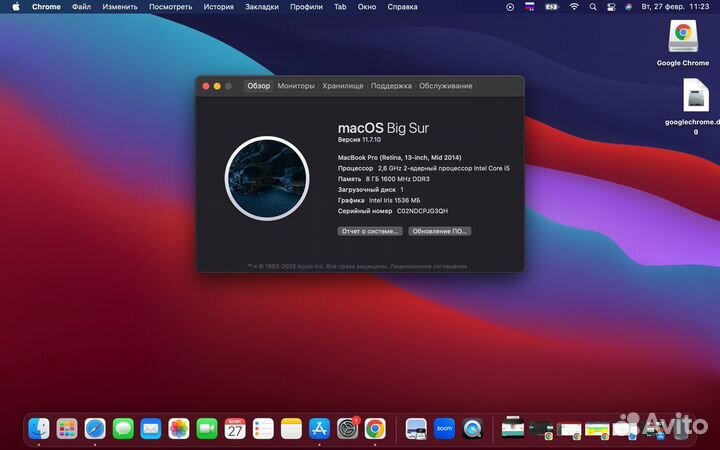This screenshot has height=450, width=720.
Task: Click the Версия 11.7.10 text
Action: [x=359, y=140]
